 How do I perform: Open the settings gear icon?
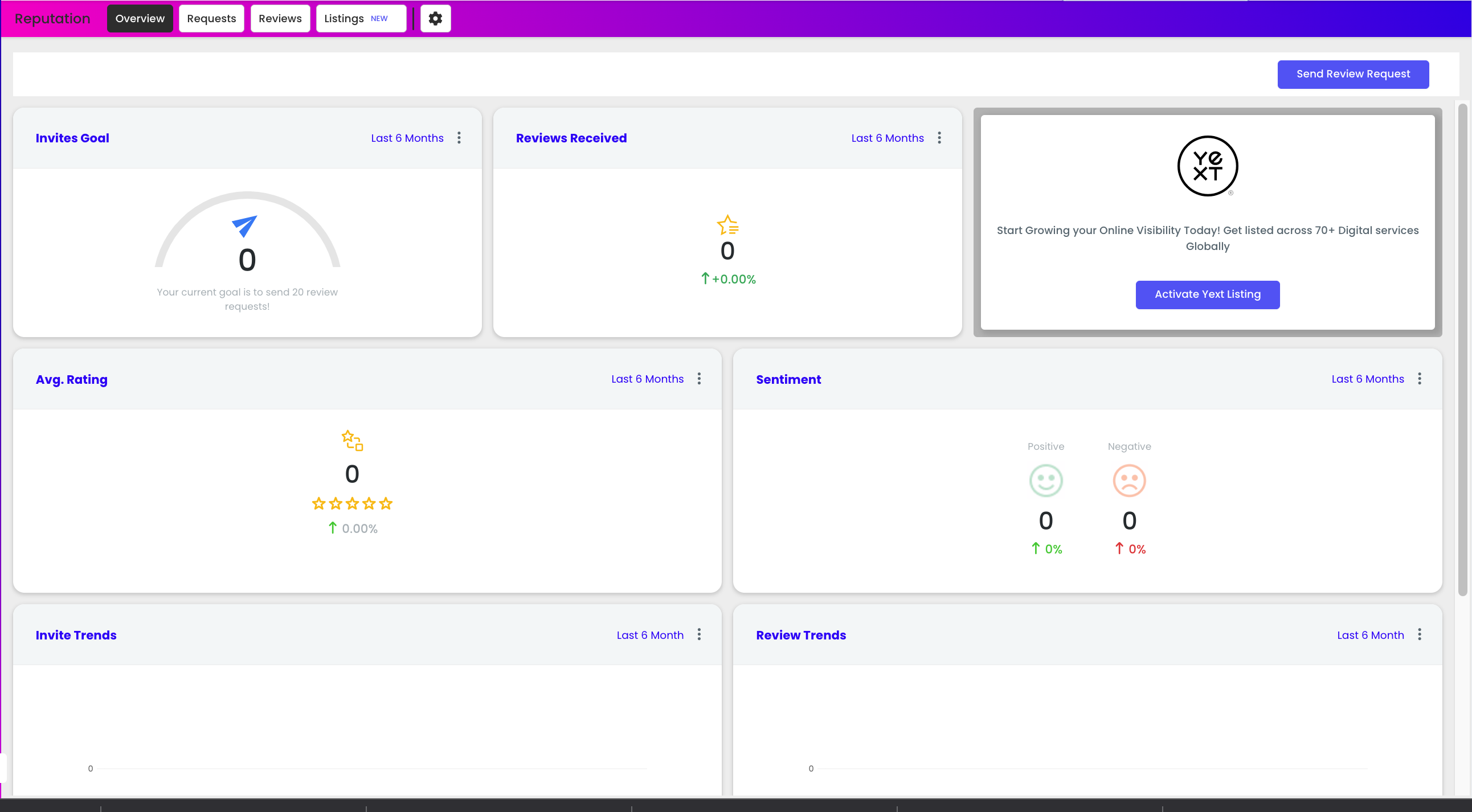pyautogui.click(x=435, y=18)
